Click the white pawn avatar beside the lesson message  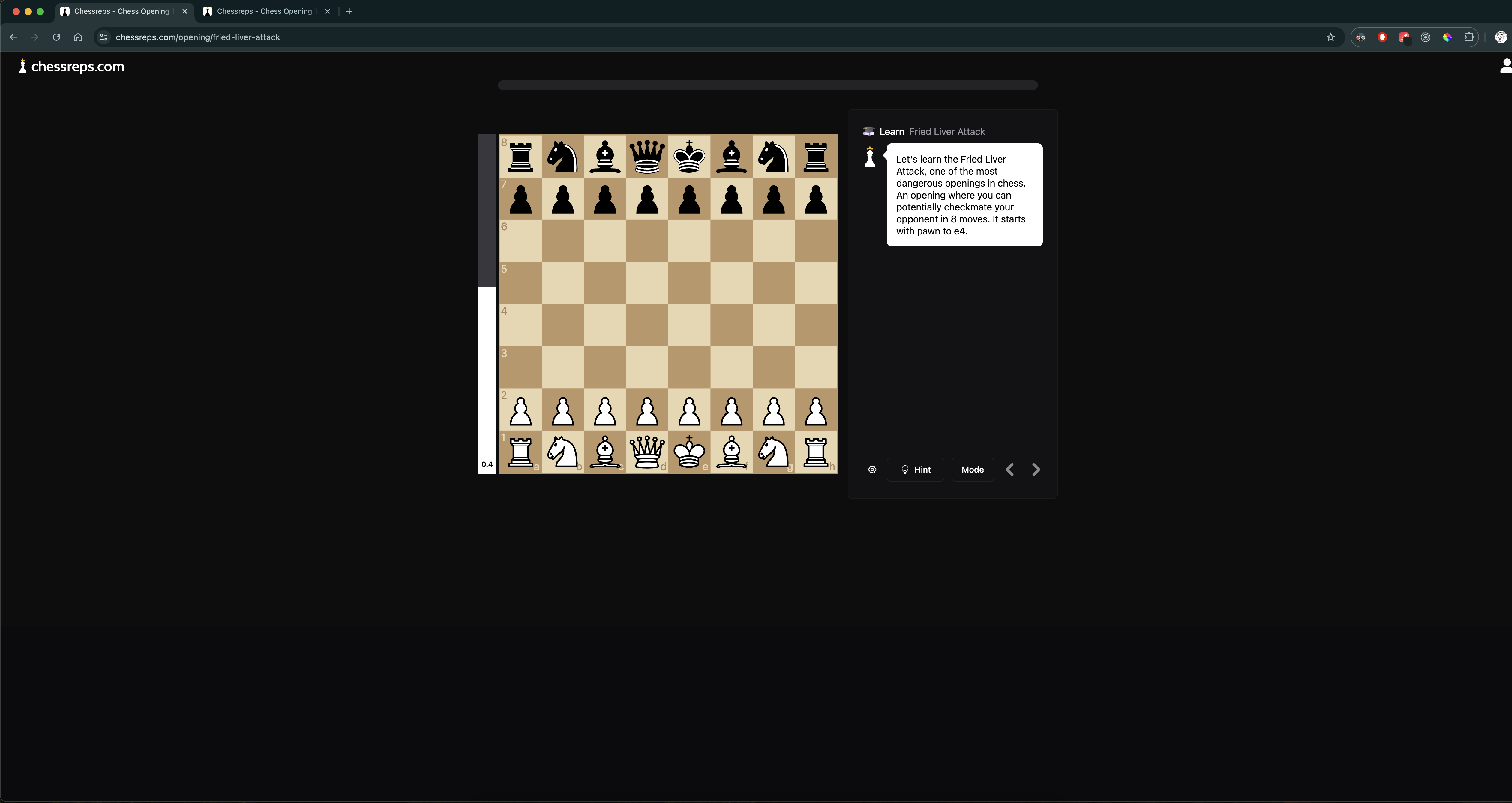pyautogui.click(x=869, y=157)
